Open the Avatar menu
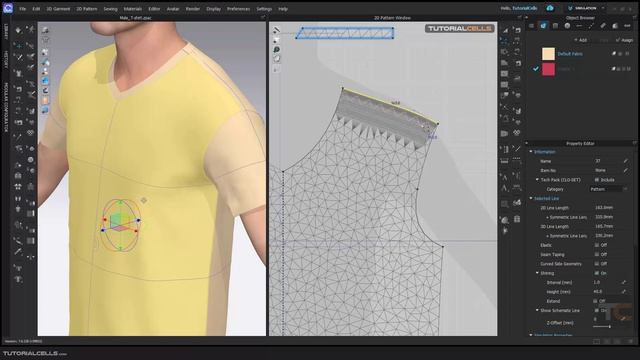The image size is (640, 360). point(173,9)
